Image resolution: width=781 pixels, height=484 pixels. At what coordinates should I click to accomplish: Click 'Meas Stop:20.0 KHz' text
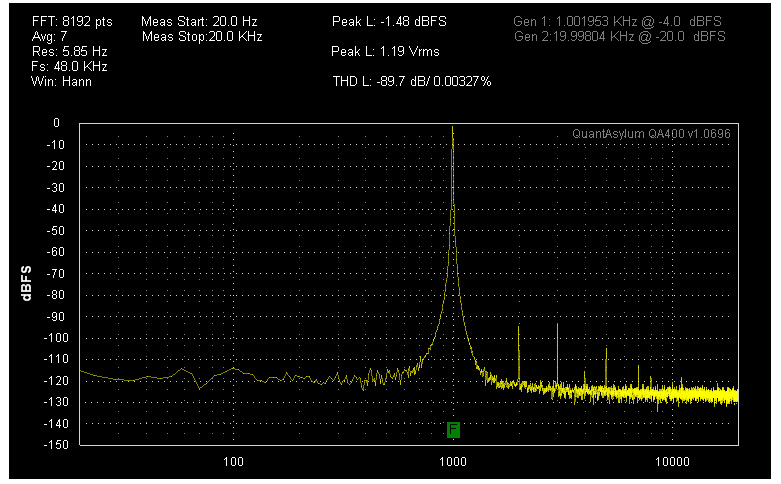point(202,36)
